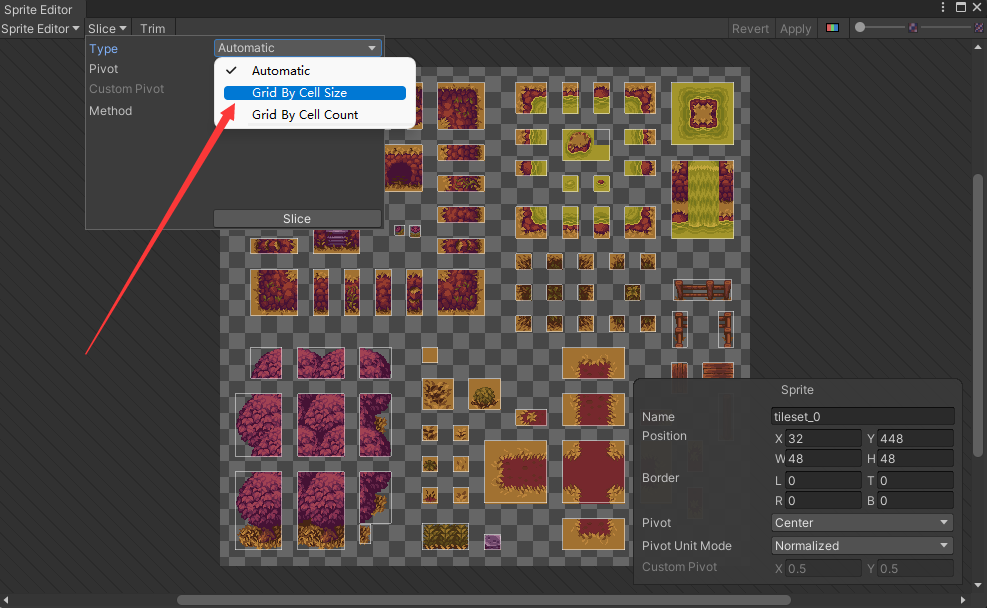Image resolution: width=987 pixels, height=608 pixels.
Task: Select the tall grass path between bushes sprite
Action: 702,199
